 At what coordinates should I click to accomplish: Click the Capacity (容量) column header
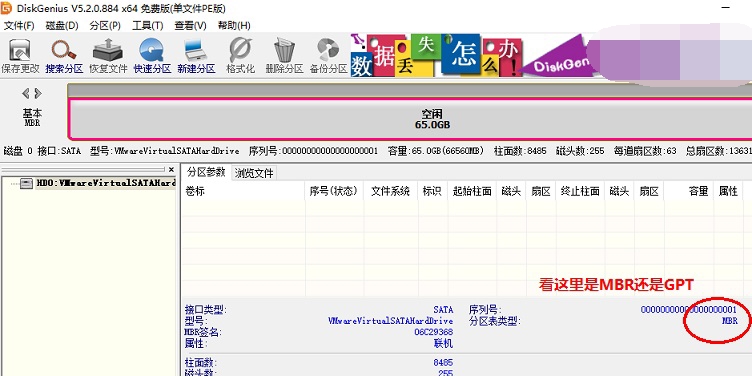689,191
